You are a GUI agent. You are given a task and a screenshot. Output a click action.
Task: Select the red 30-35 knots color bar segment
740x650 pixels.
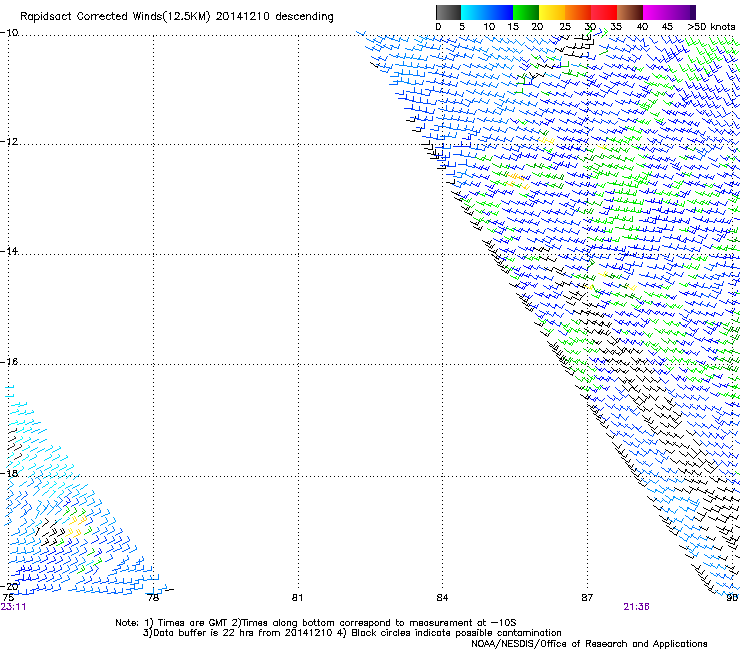(x=604, y=12)
